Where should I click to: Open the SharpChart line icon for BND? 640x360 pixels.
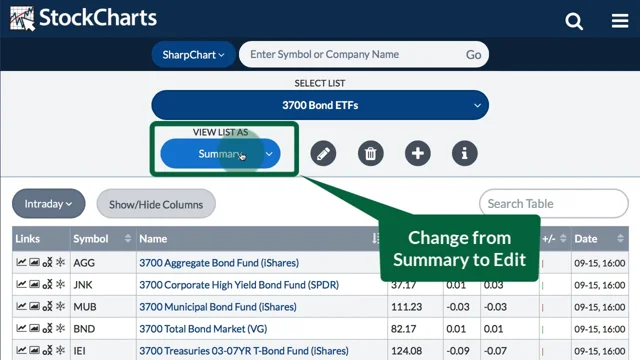tap(21, 328)
